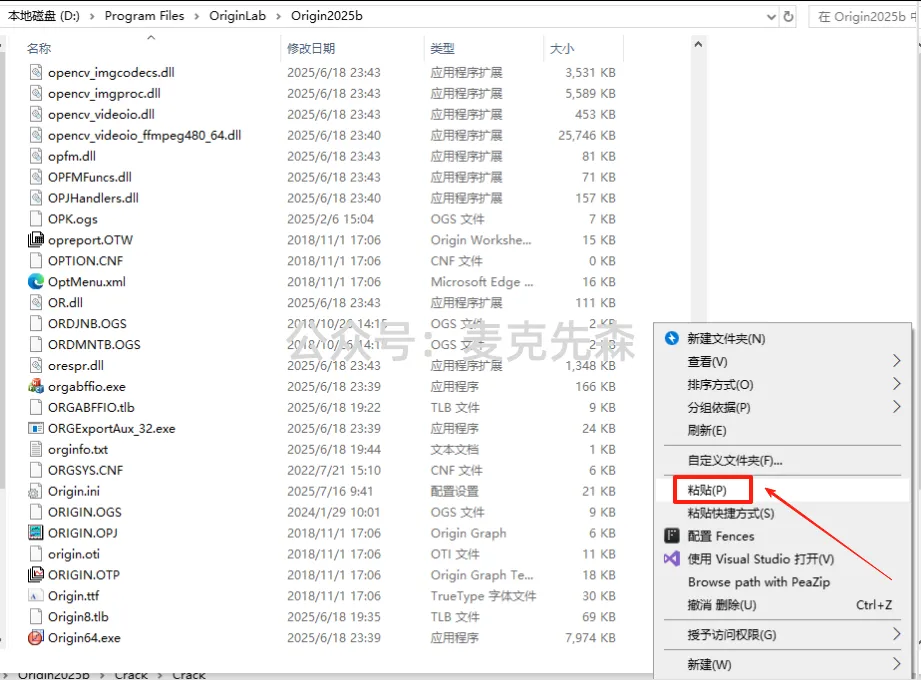
Task: Select Browse path with PeaZip
Action: [759, 582]
